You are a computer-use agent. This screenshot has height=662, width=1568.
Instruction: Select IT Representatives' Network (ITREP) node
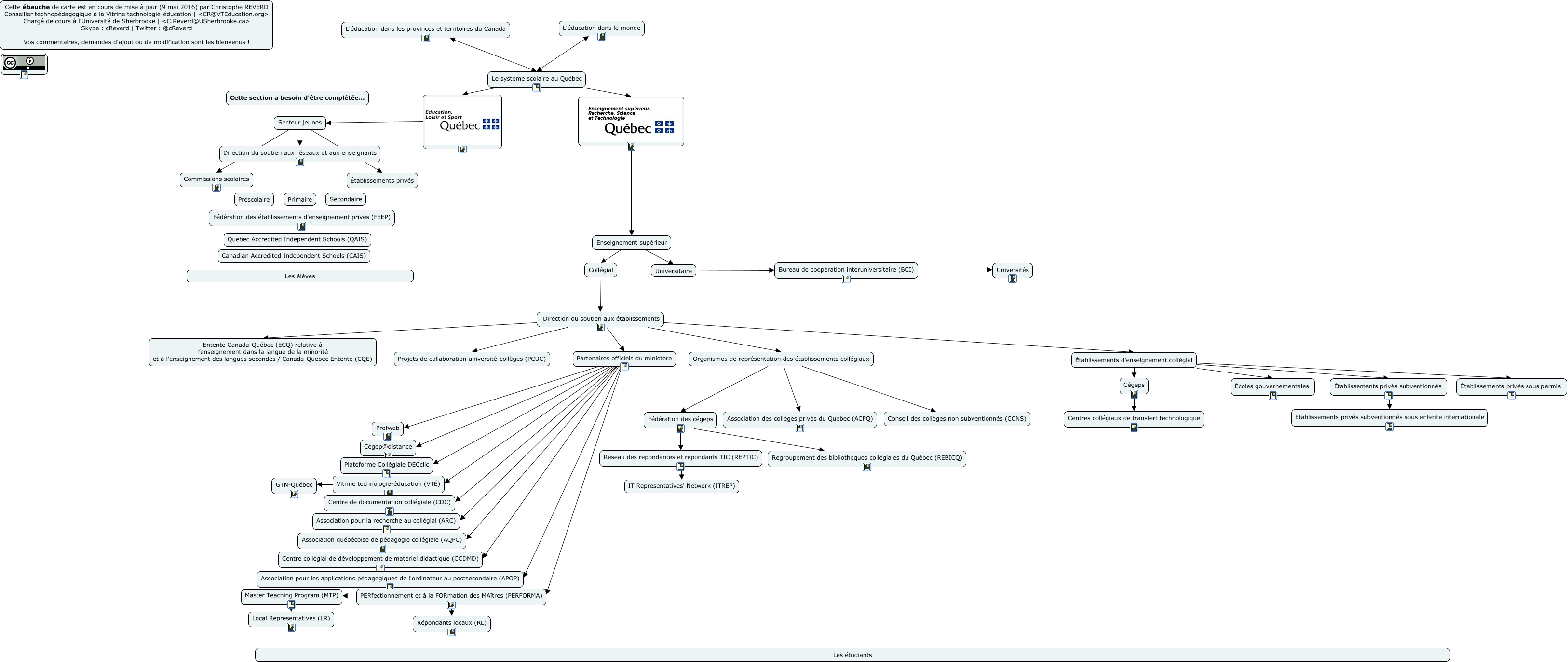coord(682,486)
